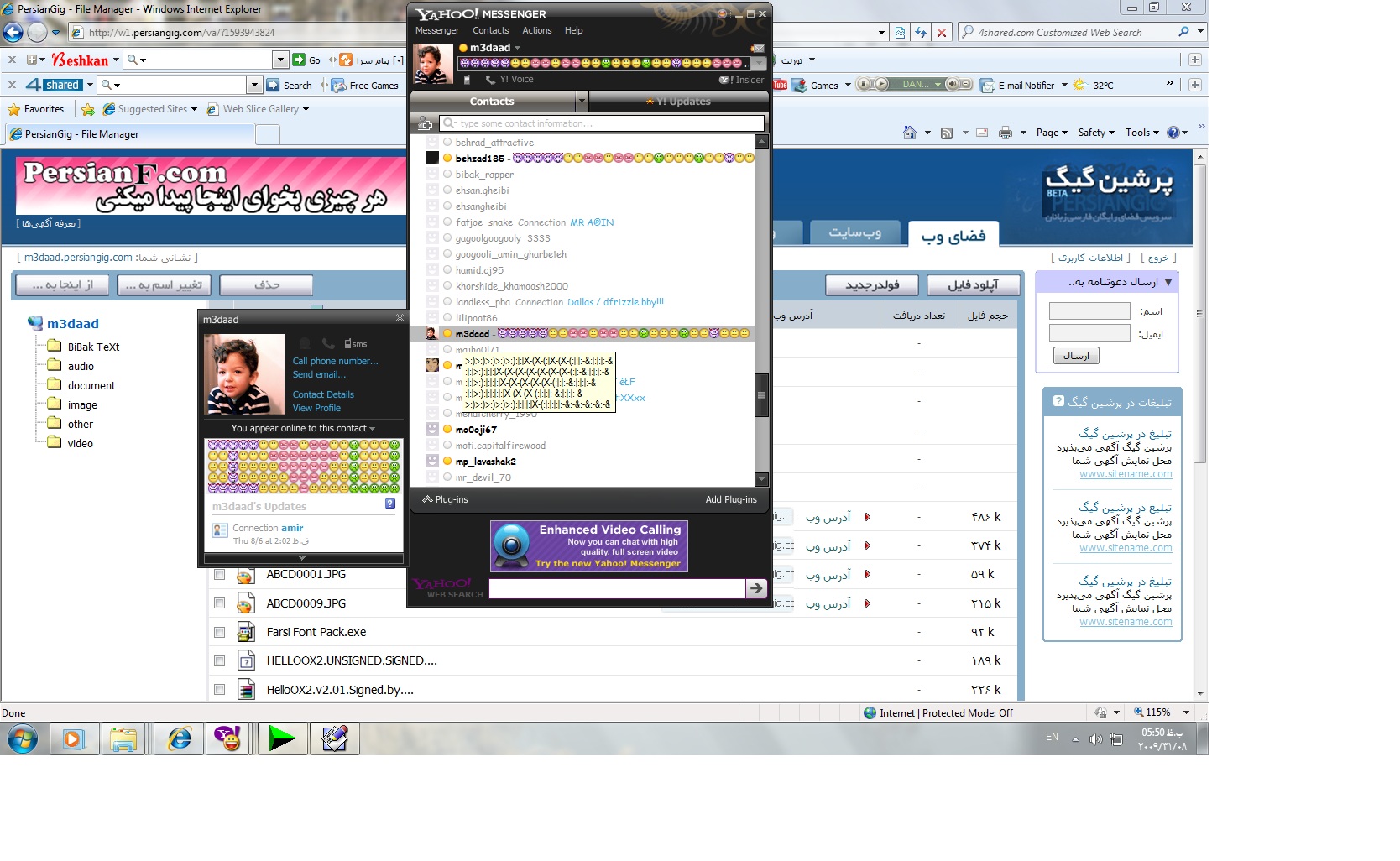Open the Contacts tab dropdown arrow in Messenger
Image resolution: width=1400 pixels, height=861 pixels.
[582, 102]
